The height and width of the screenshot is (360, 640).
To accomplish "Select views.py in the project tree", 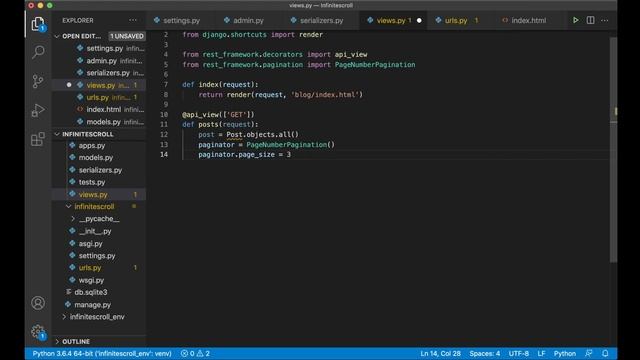I will click(99, 194).
